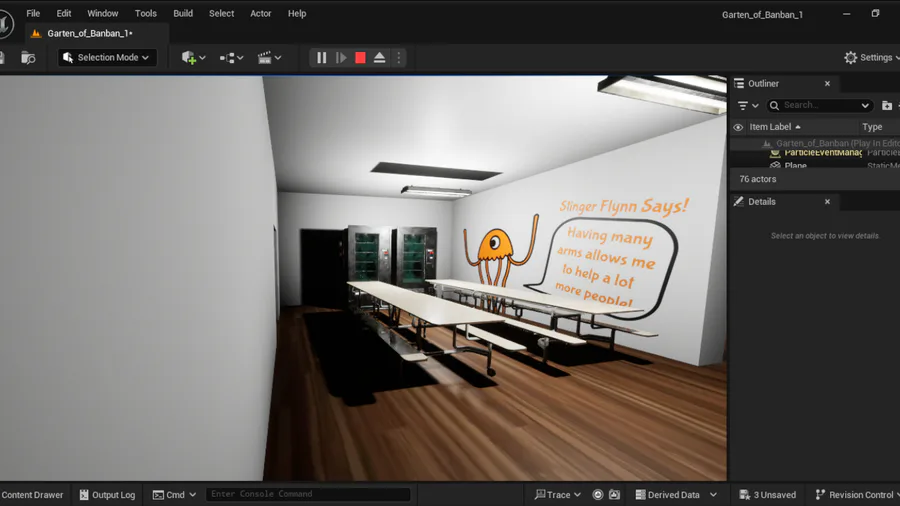Screen dimensions: 900x506
Task: Open the Revision Control menu
Action: (x=857, y=495)
